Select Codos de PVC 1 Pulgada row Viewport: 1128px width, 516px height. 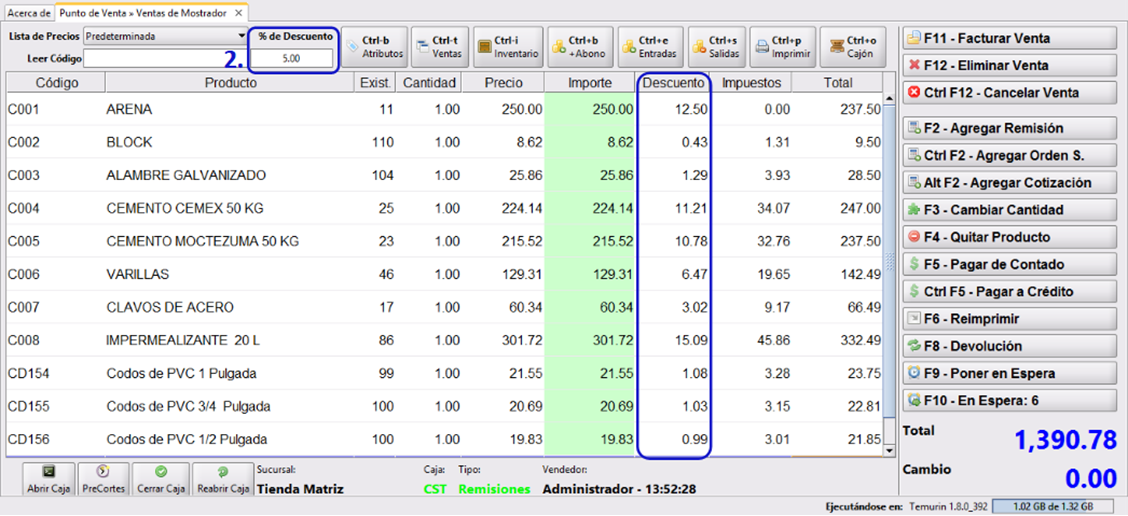[x=445, y=374]
